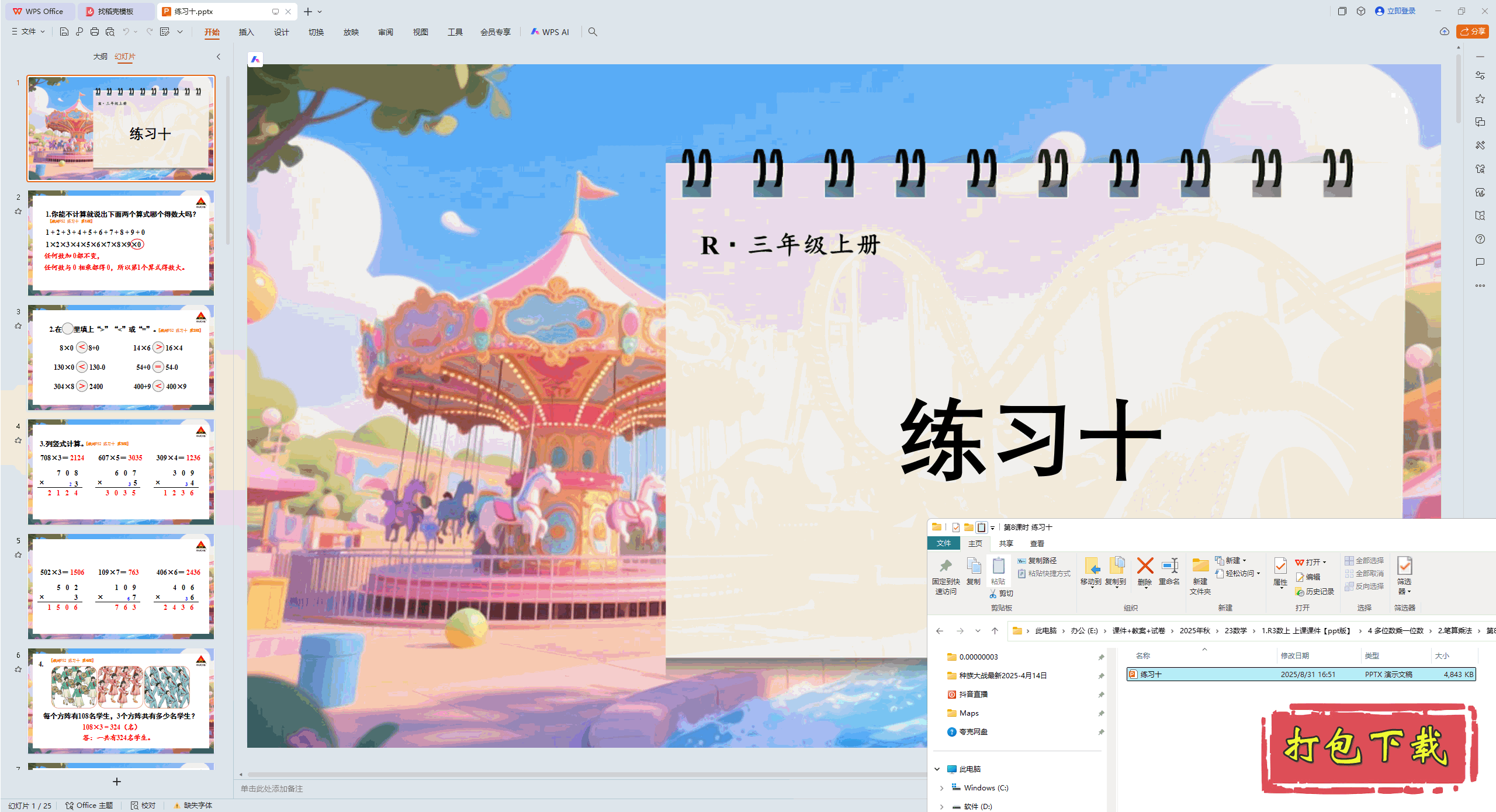Save the presentation with the save icon
Image resolution: width=1496 pixels, height=812 pixels.
64,32
